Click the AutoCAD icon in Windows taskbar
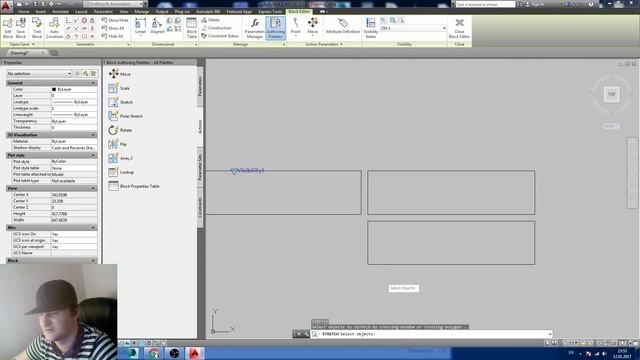Viewport: 640px width, 360px height. click(x=194, y=353)
